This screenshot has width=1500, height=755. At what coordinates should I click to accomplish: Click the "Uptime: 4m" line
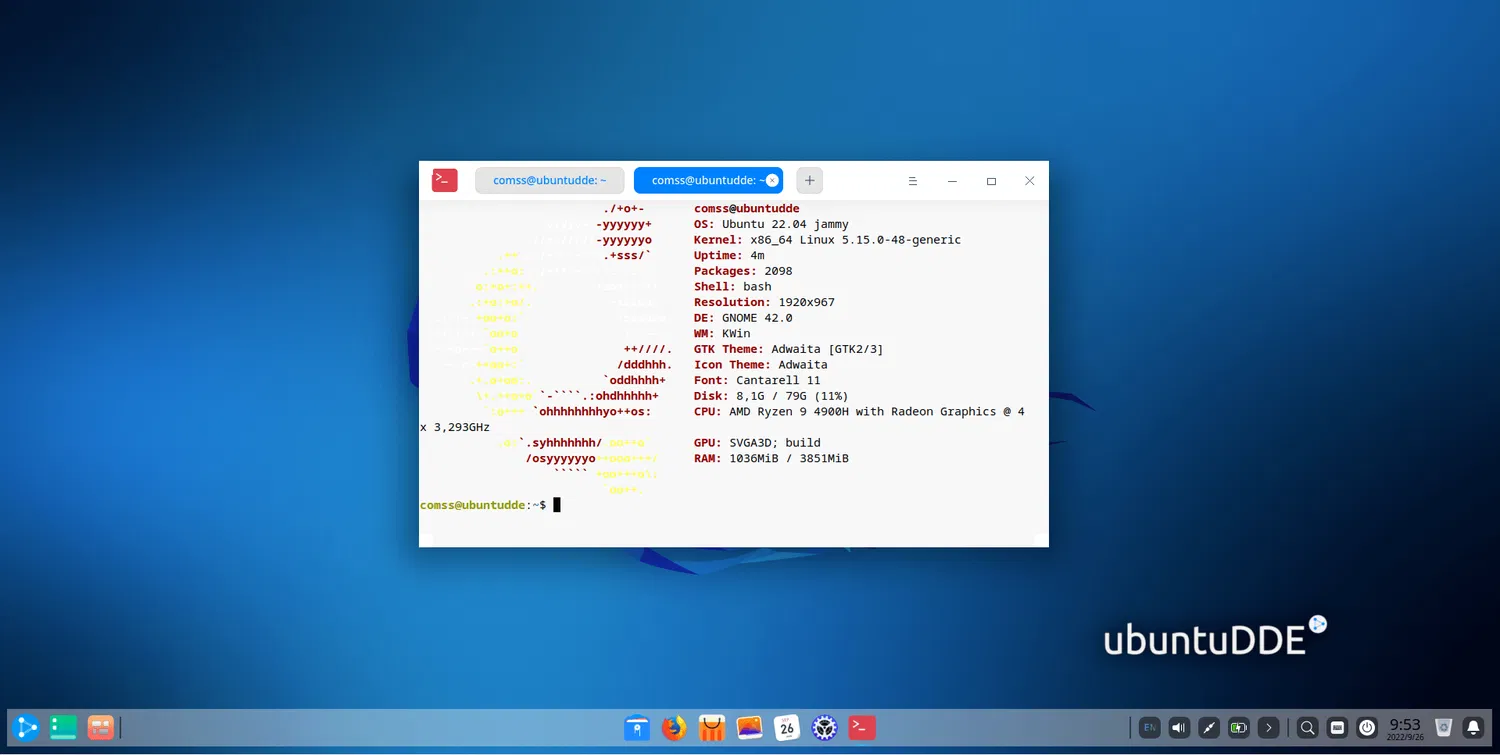[729, 255]
